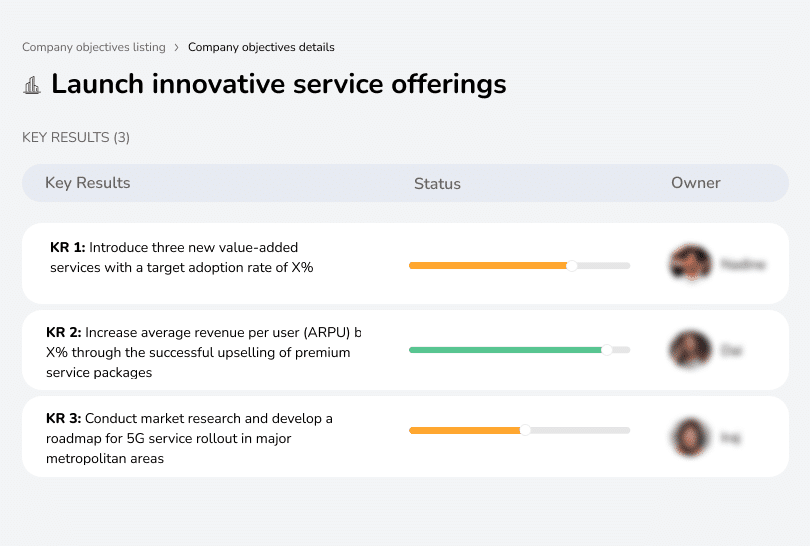Click the KR 3 owner avatar
The width and height of the screenshot is (810, 546).
click(x=691, y=437)
